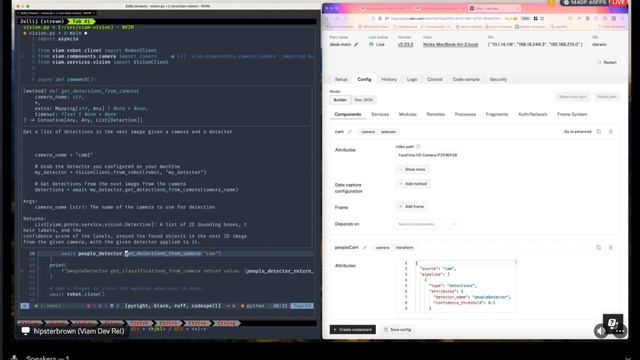Select the Components sub-tab

coord(348,114)
